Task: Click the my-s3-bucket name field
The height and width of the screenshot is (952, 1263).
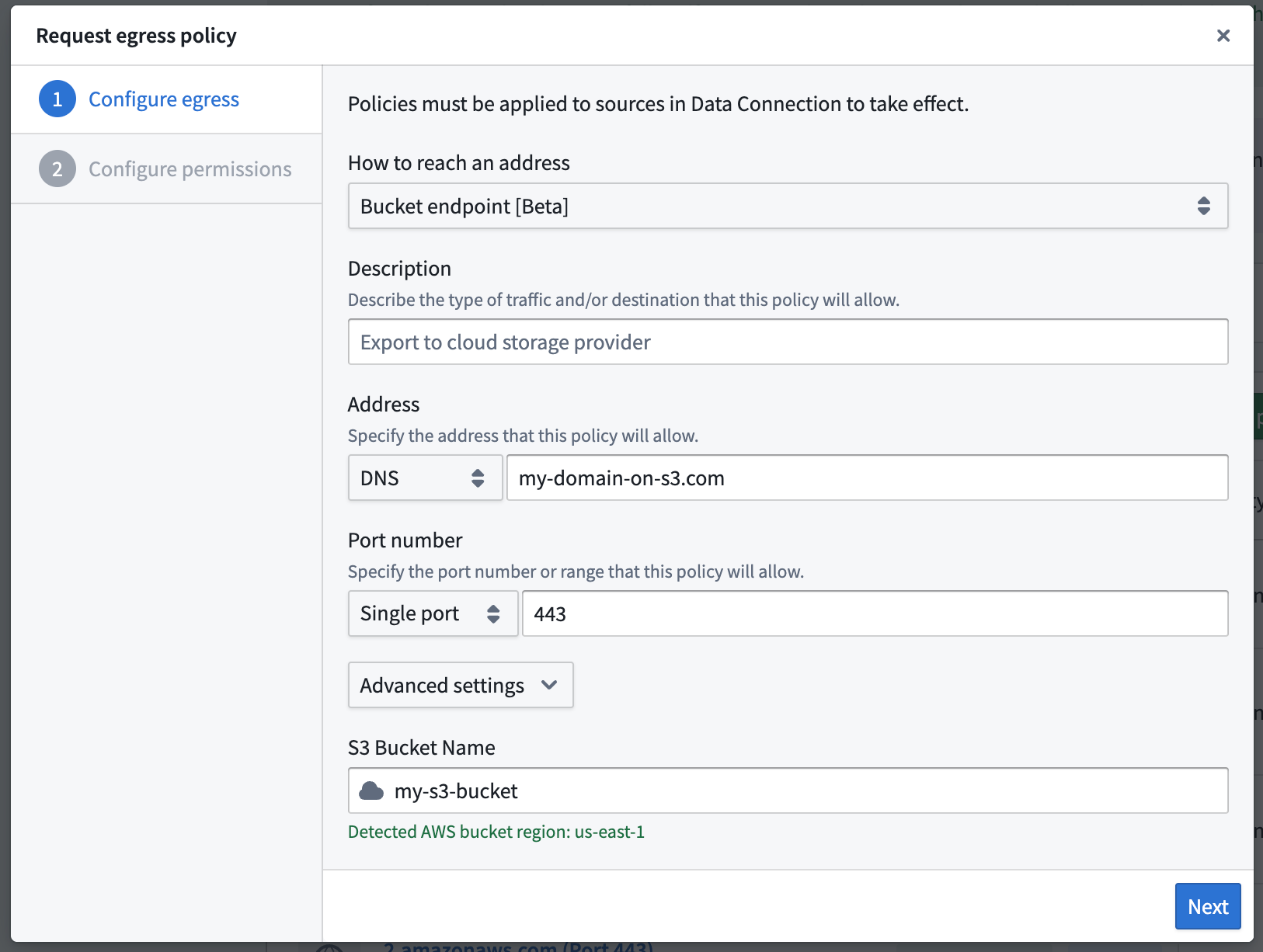Action: [788, 790]
